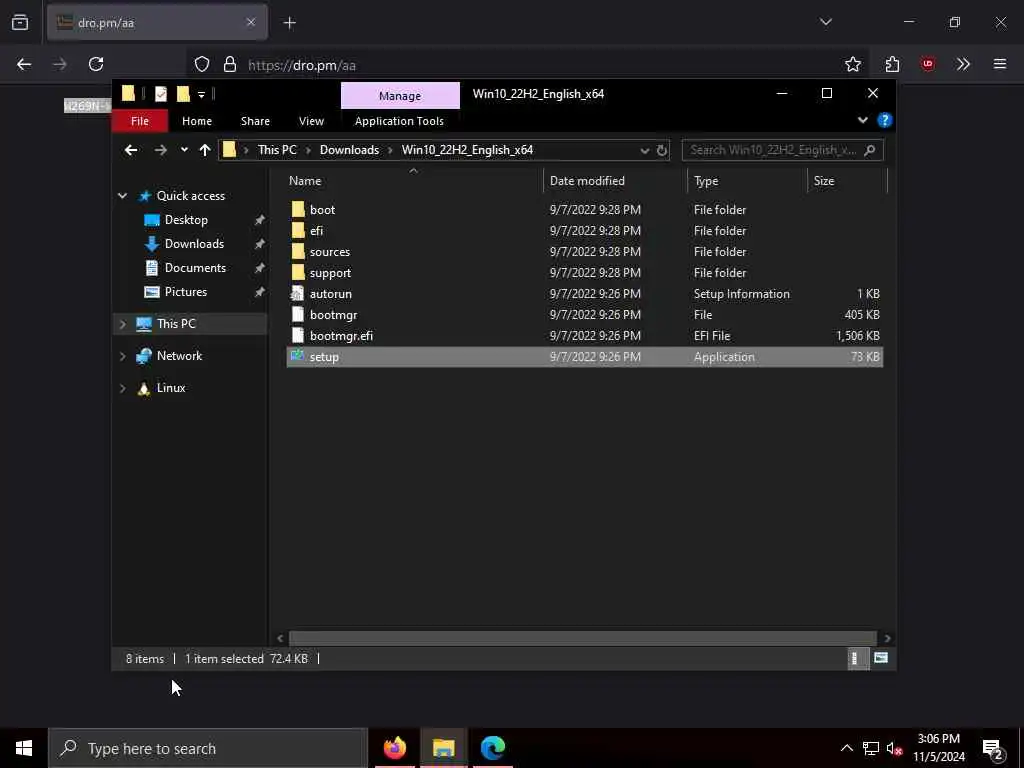Show hidden system tray icons
The image size is (1024, 768).
pyautogui.click(x=846, y=748)
